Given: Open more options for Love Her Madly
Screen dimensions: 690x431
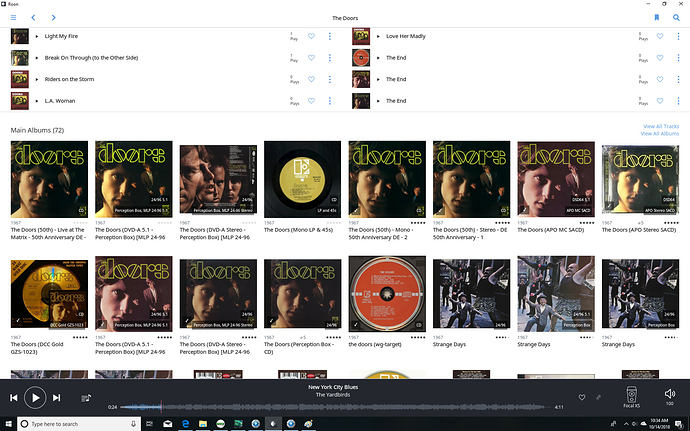Looking at the screenshot, I should coord(678,36).
